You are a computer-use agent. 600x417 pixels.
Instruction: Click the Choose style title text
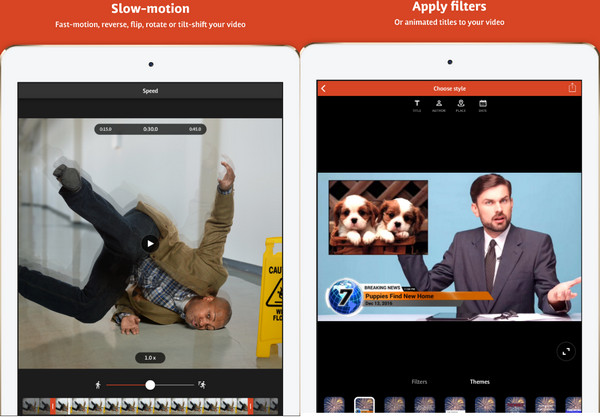(450, 89)
